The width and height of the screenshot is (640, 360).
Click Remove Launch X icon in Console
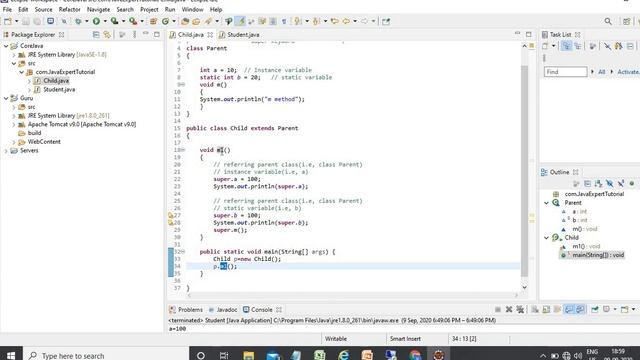tap(509, 309)
